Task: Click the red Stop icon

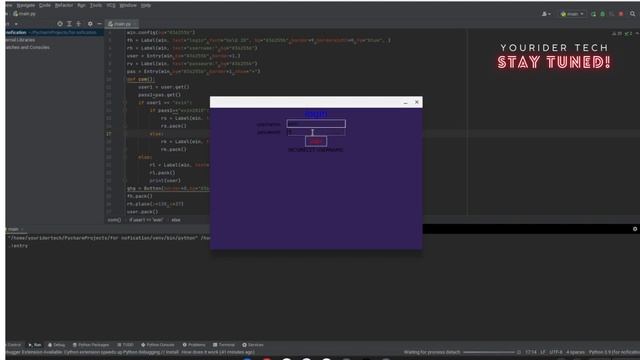Action: coord(621,14)
